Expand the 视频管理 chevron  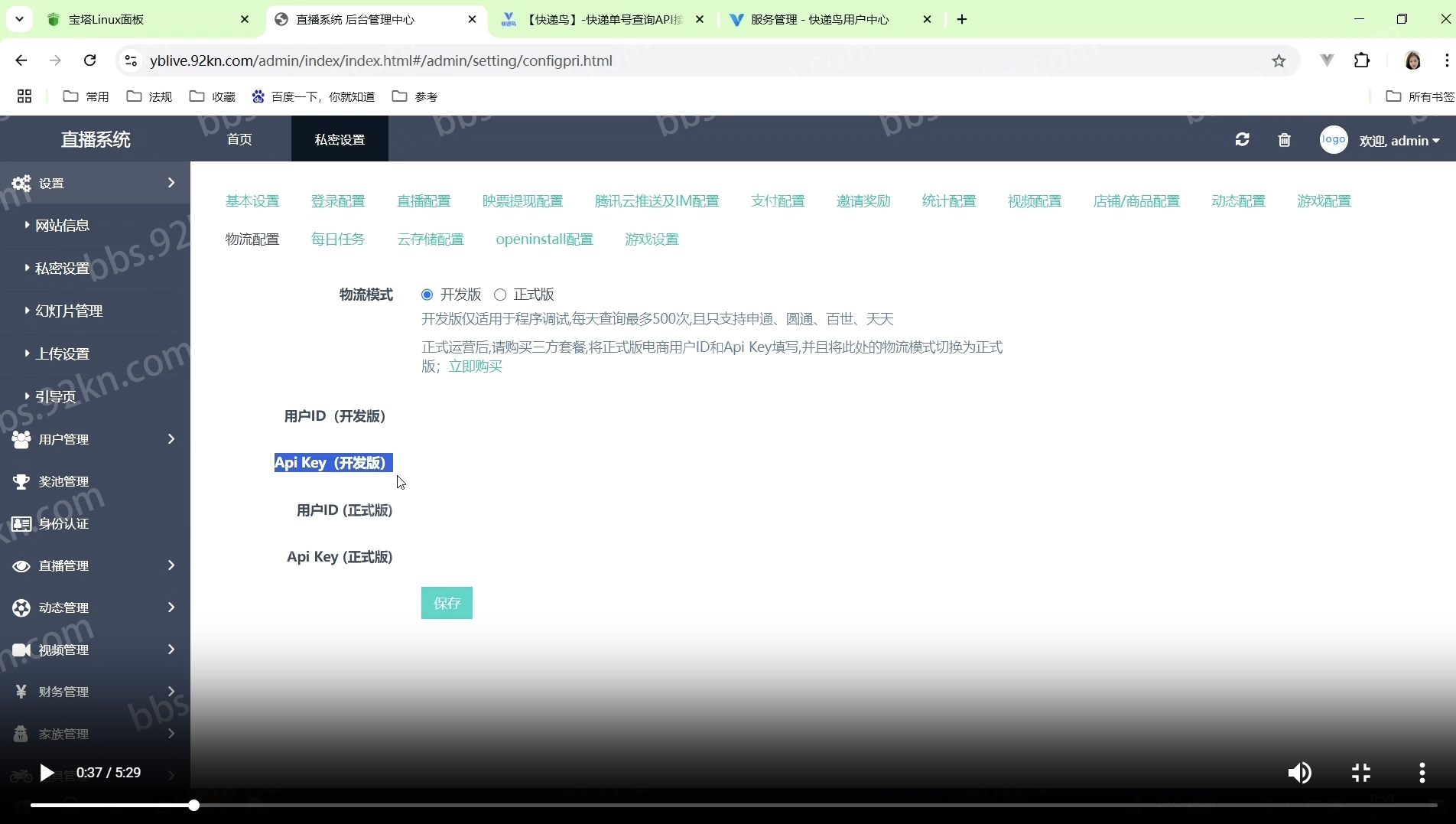coord(171,649)
